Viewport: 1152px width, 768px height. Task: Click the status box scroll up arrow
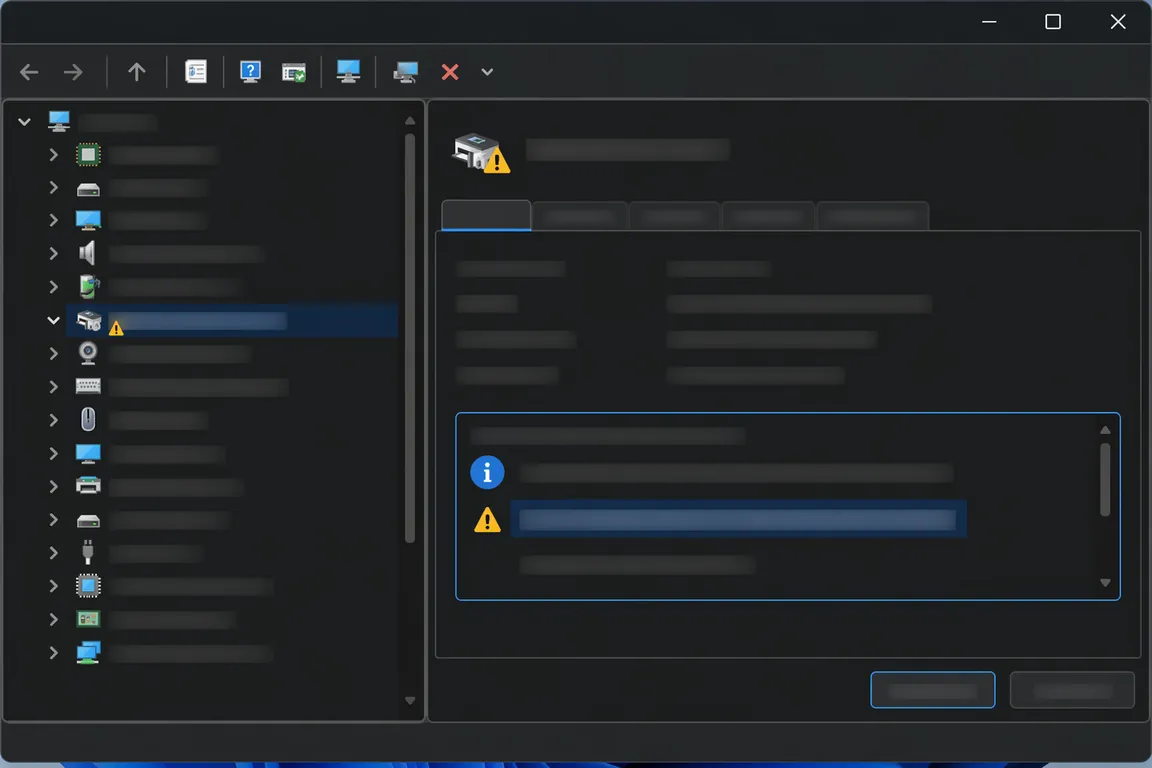[1105, 430]
